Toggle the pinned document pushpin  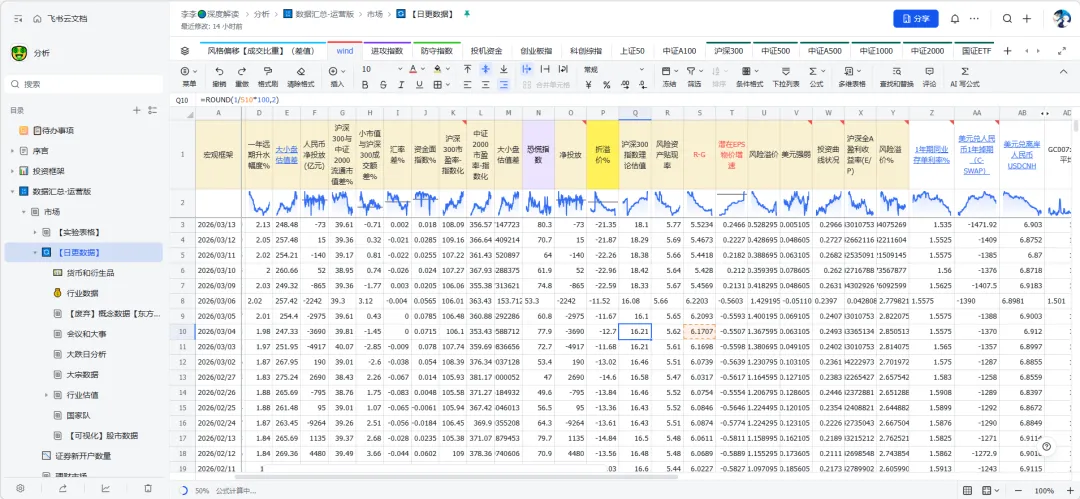(467, 13)
